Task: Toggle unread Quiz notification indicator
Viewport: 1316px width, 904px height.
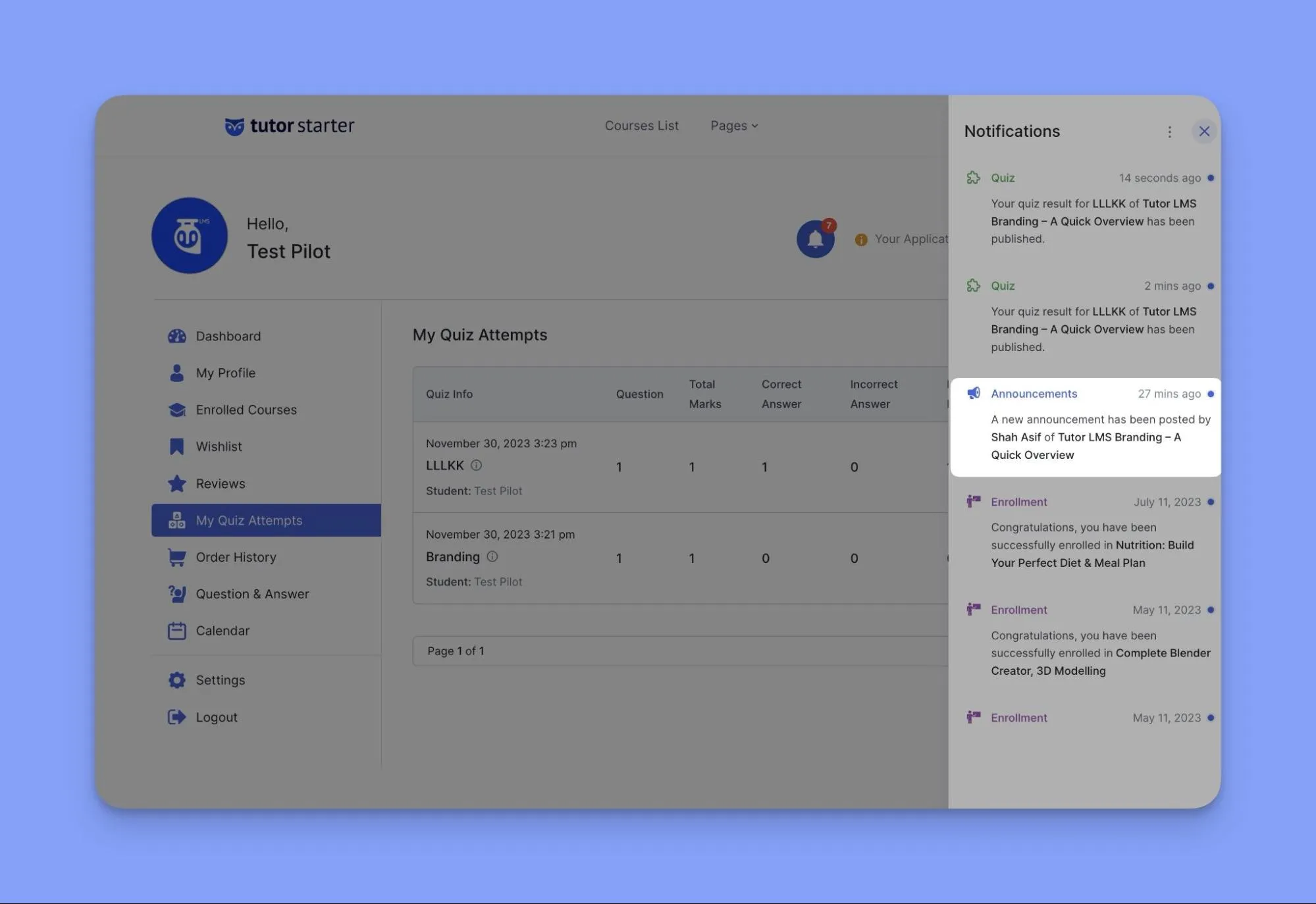Action: pos(1211,178)
